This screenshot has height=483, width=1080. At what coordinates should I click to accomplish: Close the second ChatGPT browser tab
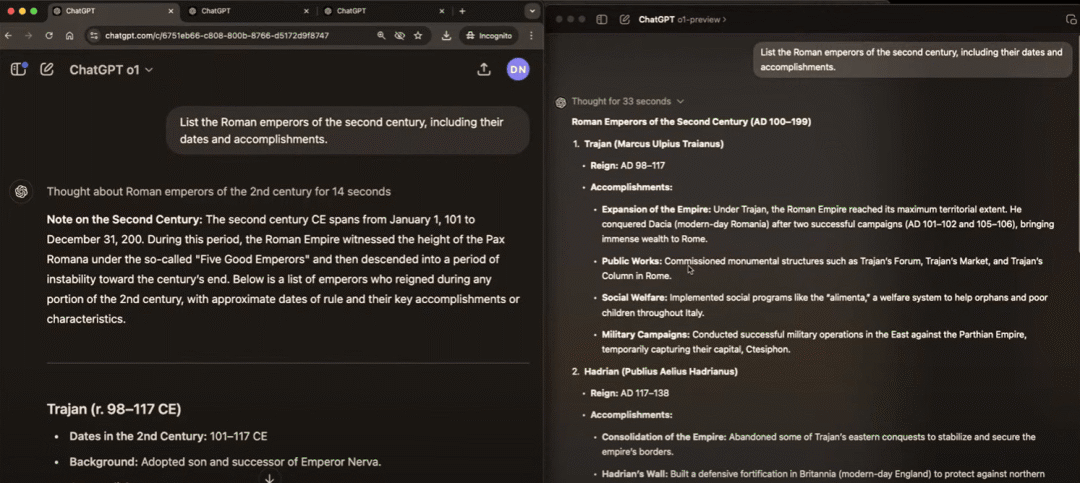pyautogui.click(x=306, y=11)
